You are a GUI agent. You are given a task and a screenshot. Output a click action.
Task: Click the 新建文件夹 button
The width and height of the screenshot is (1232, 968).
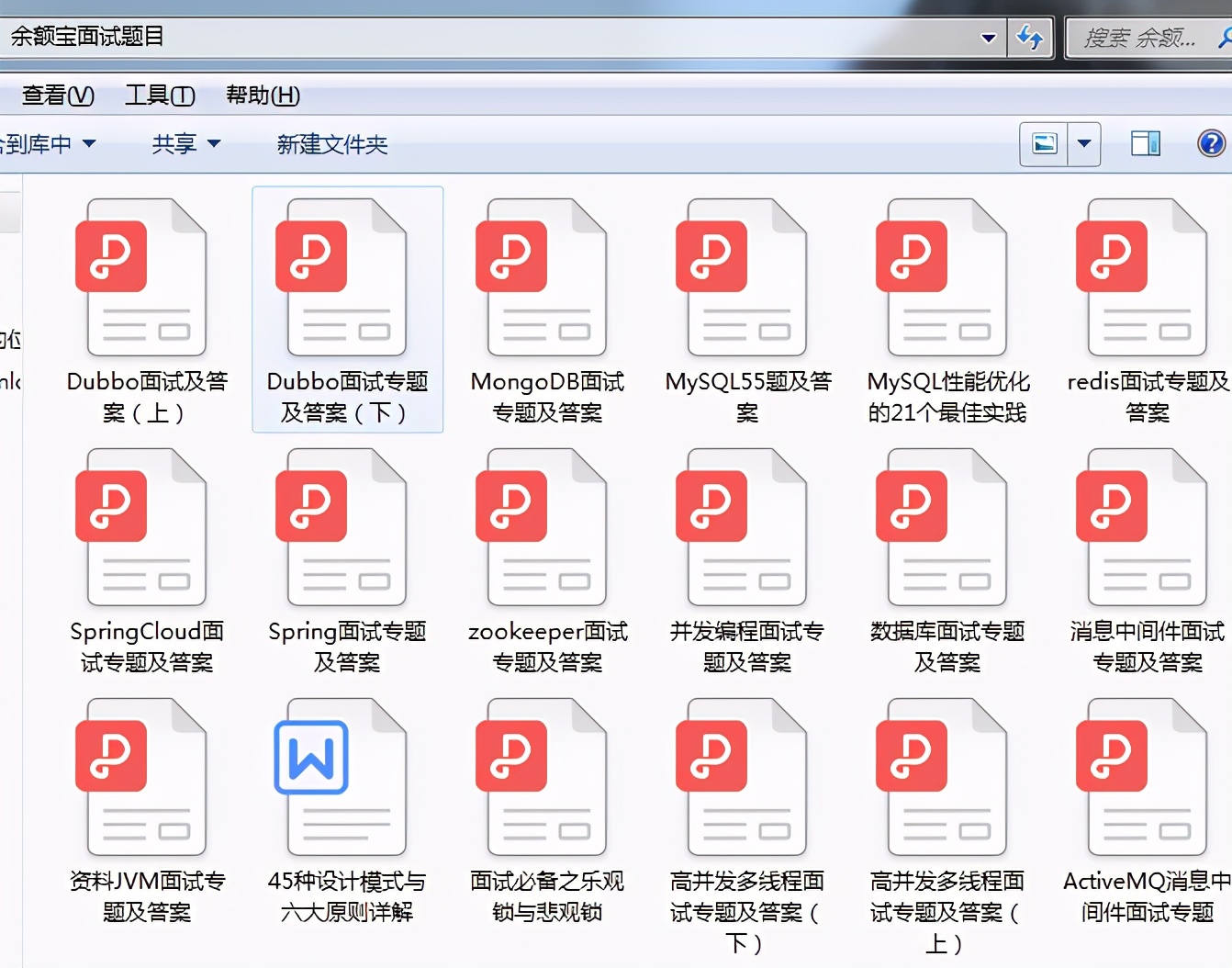point(332,144)
